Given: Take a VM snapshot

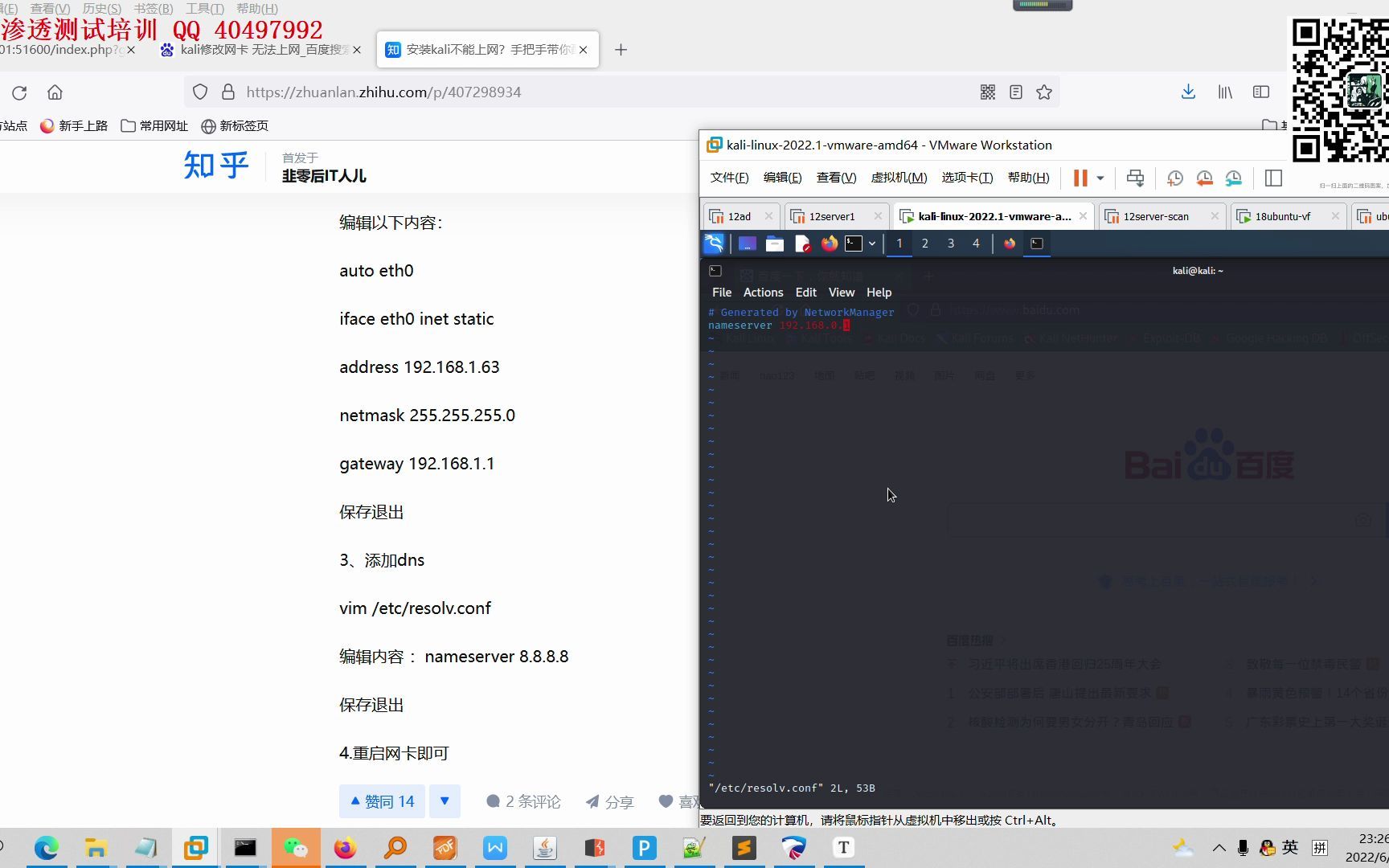Looking at the screenshot, I should tap(1174, 178).
